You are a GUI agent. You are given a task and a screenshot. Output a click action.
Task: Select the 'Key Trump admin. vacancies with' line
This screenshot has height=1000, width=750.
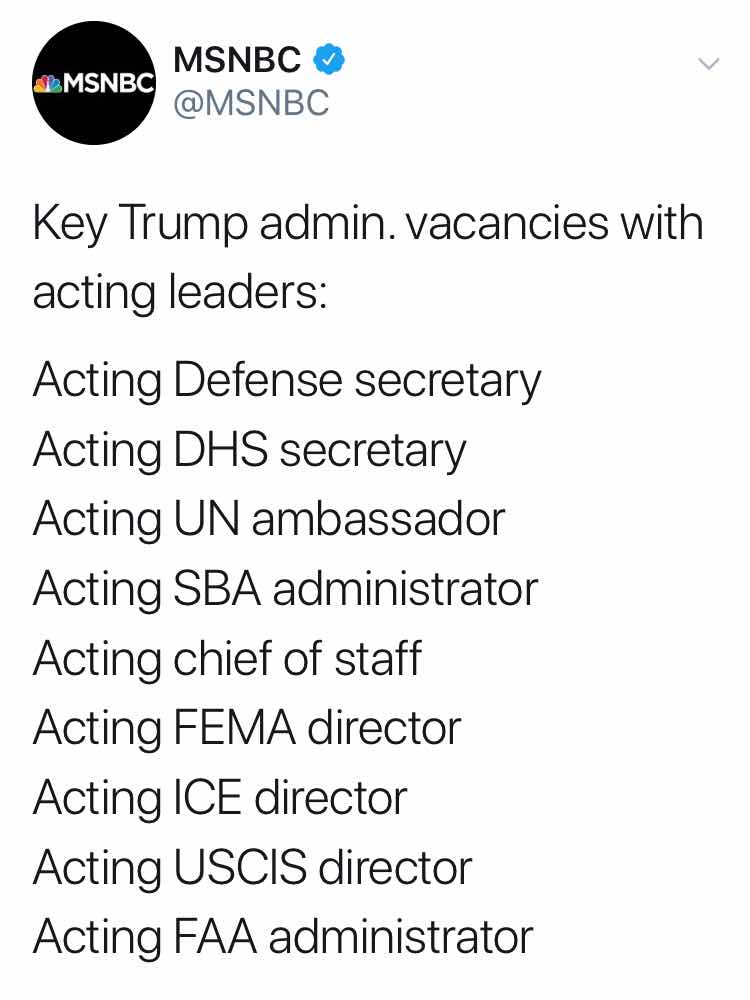(x=368, y=224)
